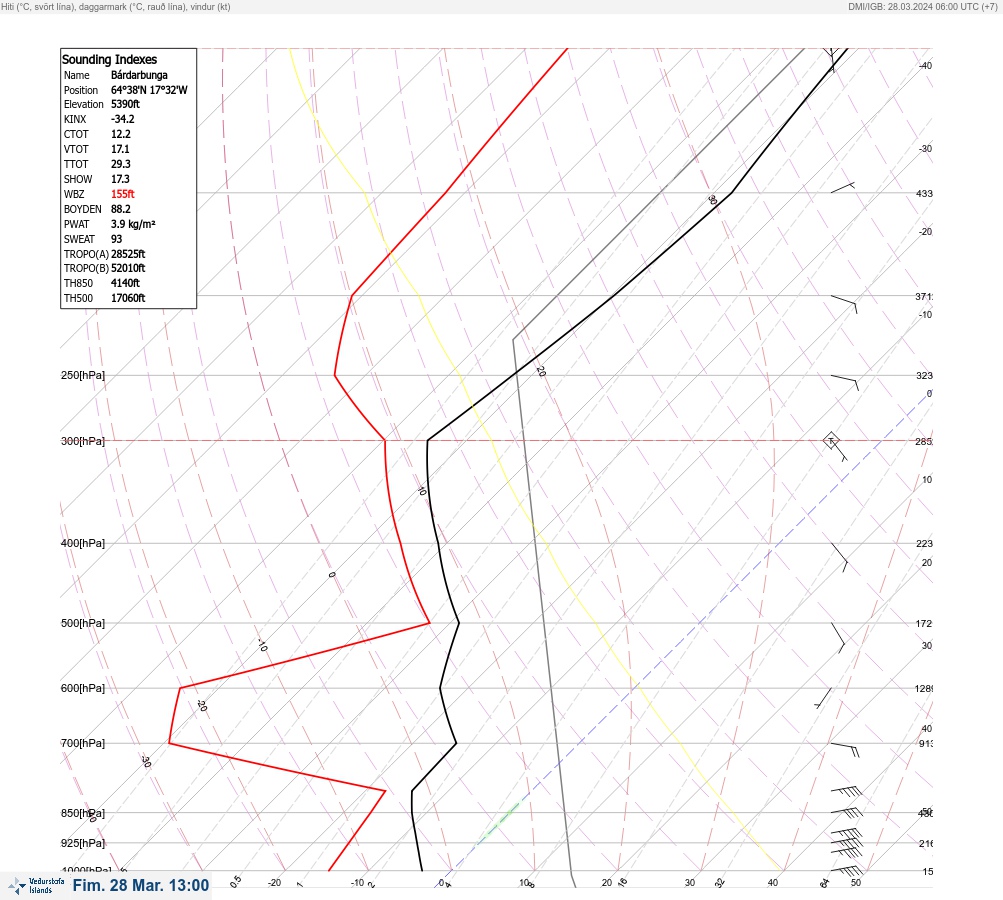Select the TH850 value 4140ft
This screenshot has width=1003, height=900.
click(x=125, y=283)
